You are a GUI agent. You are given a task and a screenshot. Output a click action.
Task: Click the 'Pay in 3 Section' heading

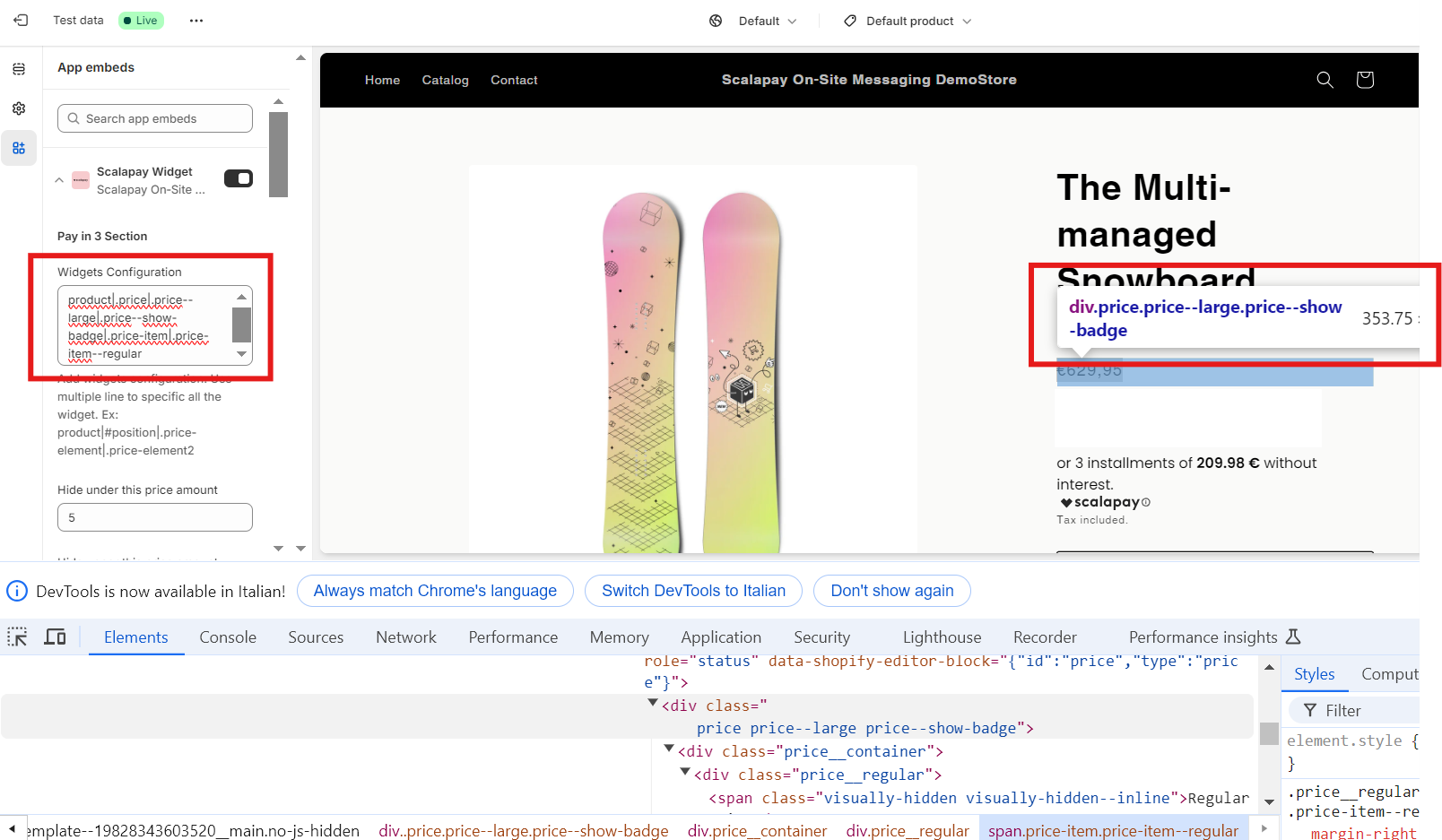[x=102, y=236]
